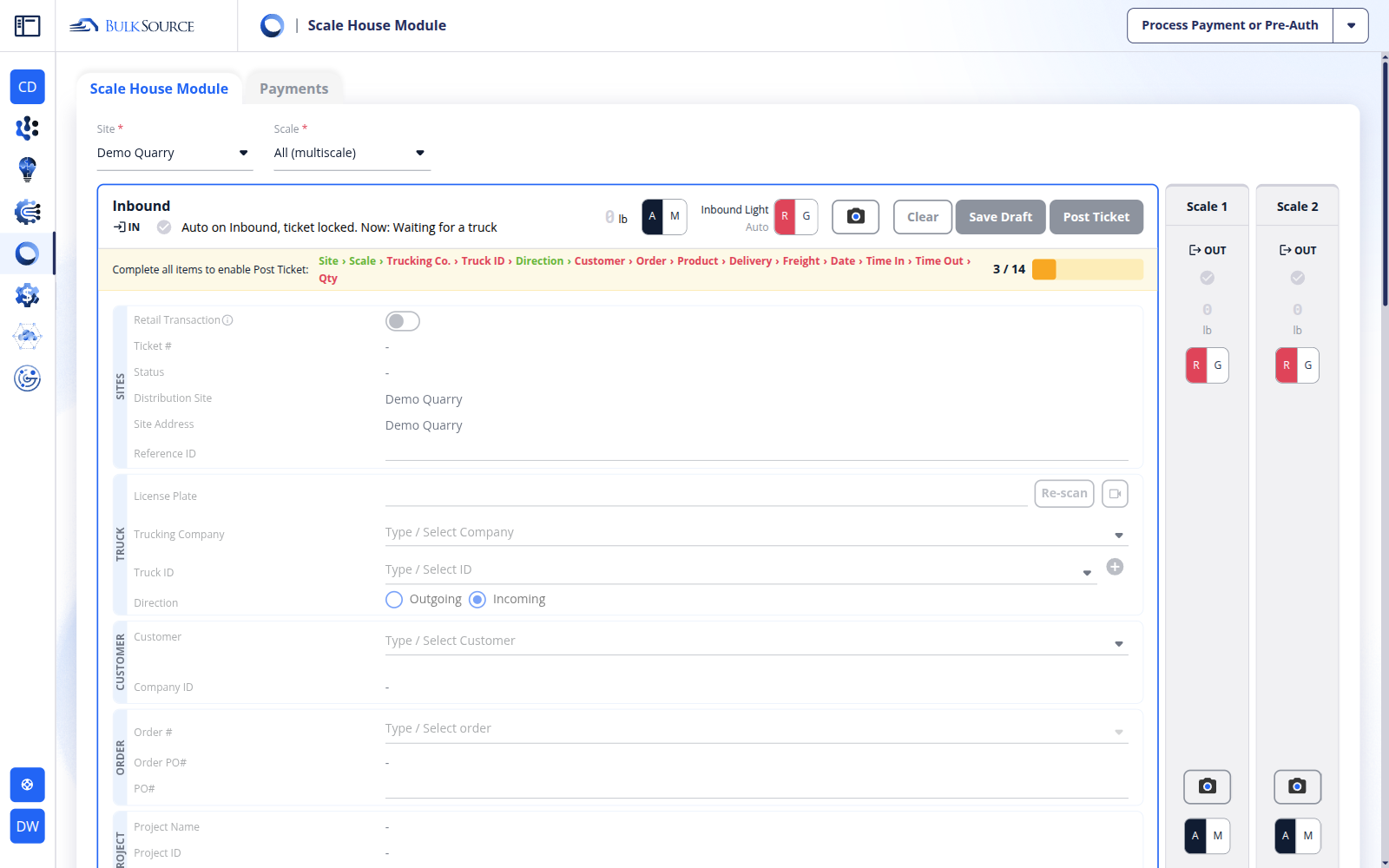This screenshot has height=868, width=1389.
Task: Open the Site dropdown showing Demo Quarry
Action: pos(174,153)
